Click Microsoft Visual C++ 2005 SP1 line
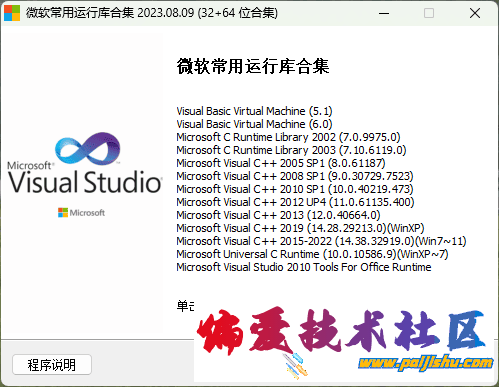499x387 pixels. point(281,163)
